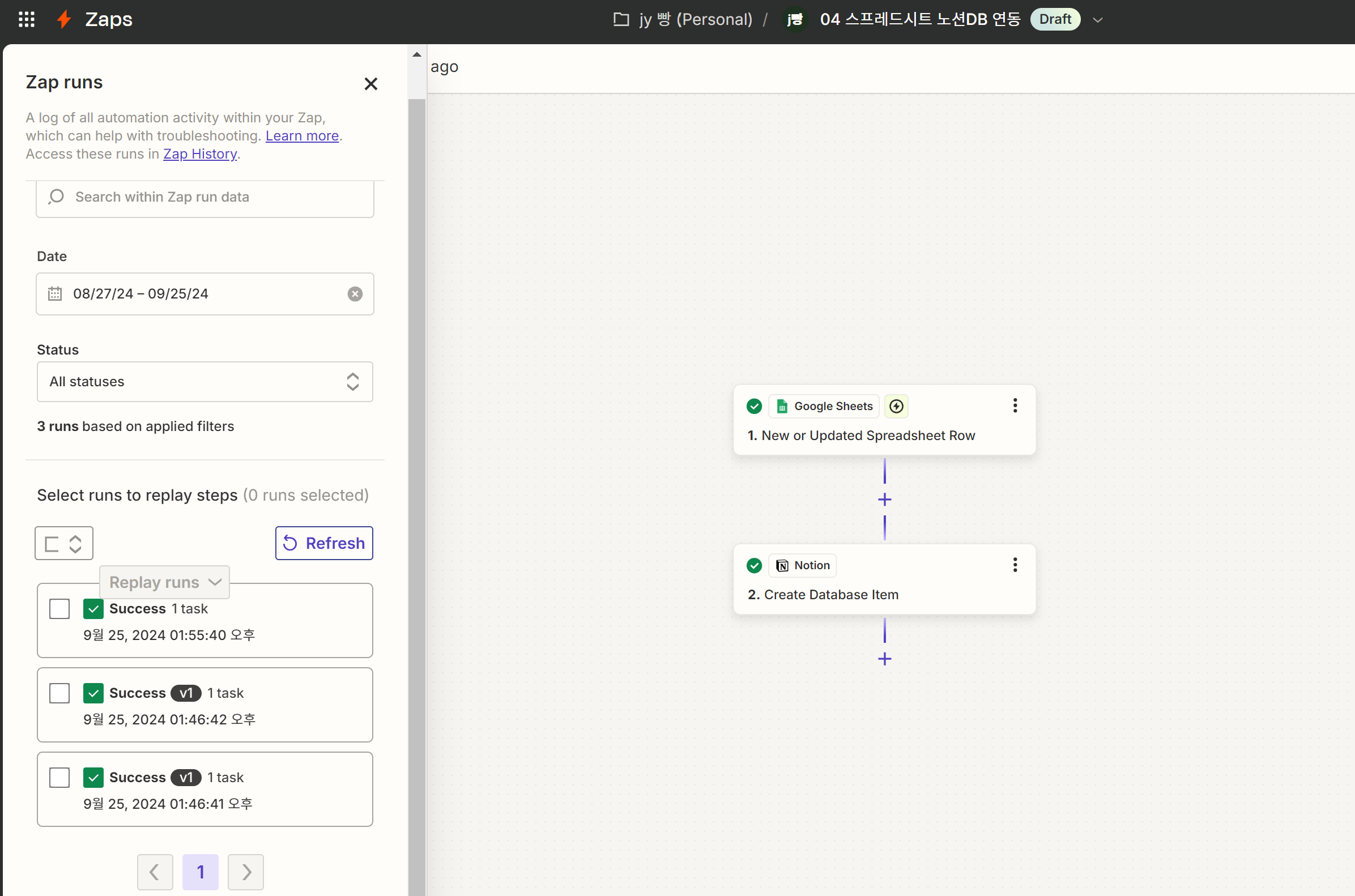The width and height of the screenshot is (1355, 896).
Task: Open the New or Updated Spreadsheet Row step
Action: point(884,420)
